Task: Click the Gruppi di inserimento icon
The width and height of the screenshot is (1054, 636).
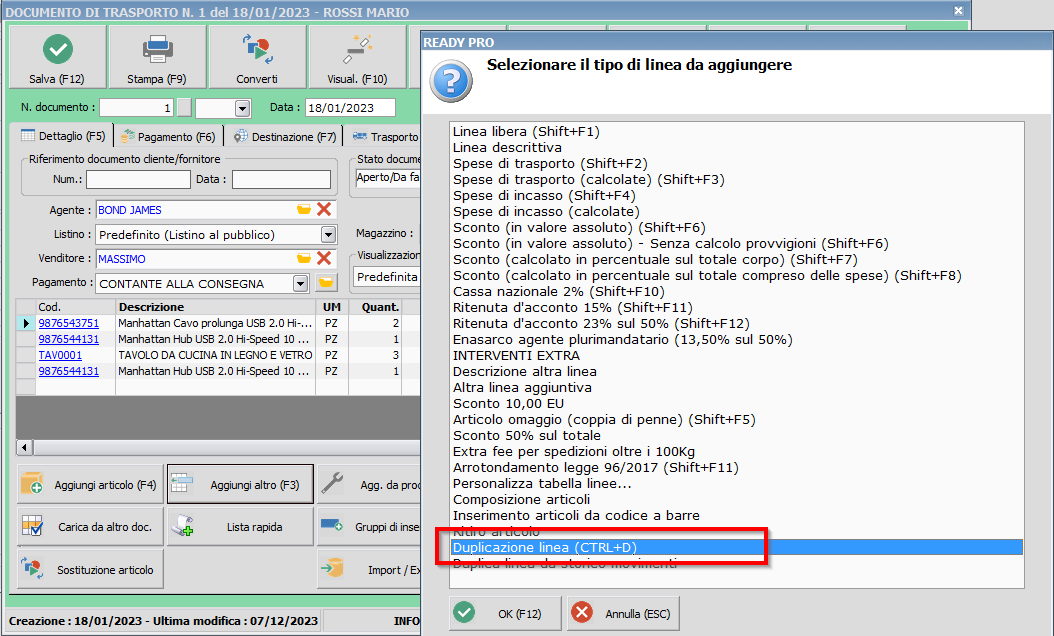Action: click(x=332, y=525)
